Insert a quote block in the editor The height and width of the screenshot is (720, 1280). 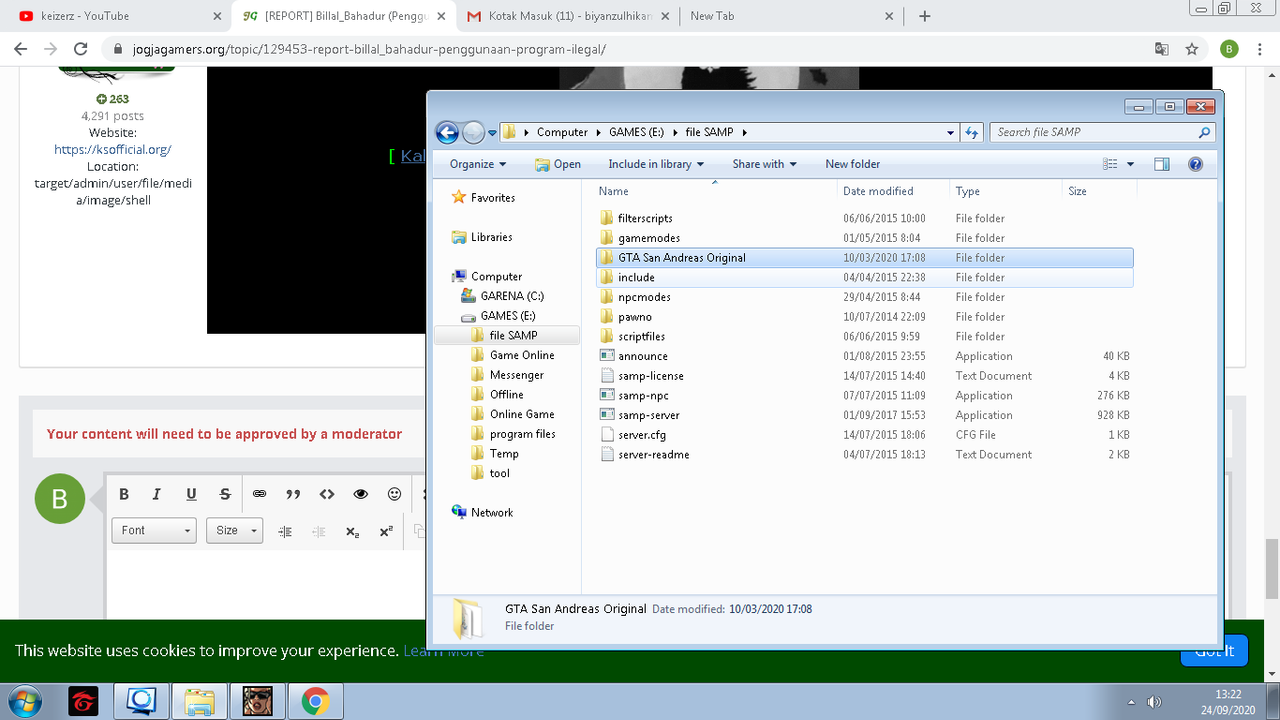[293, 494]
